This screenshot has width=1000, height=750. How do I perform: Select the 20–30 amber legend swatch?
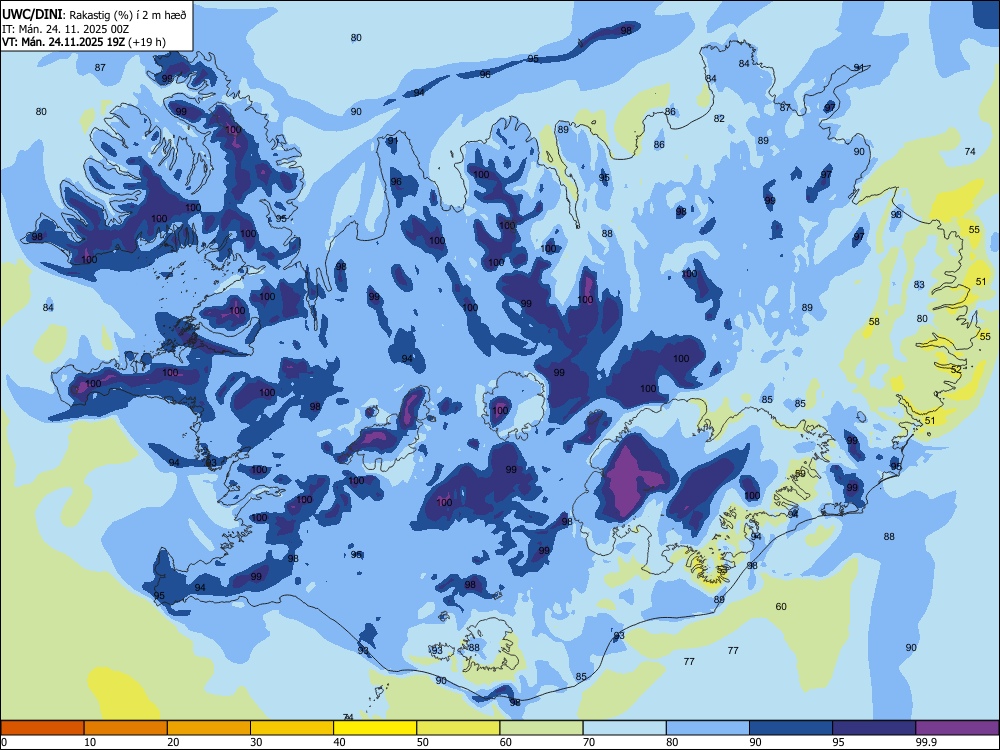[209, 728]
